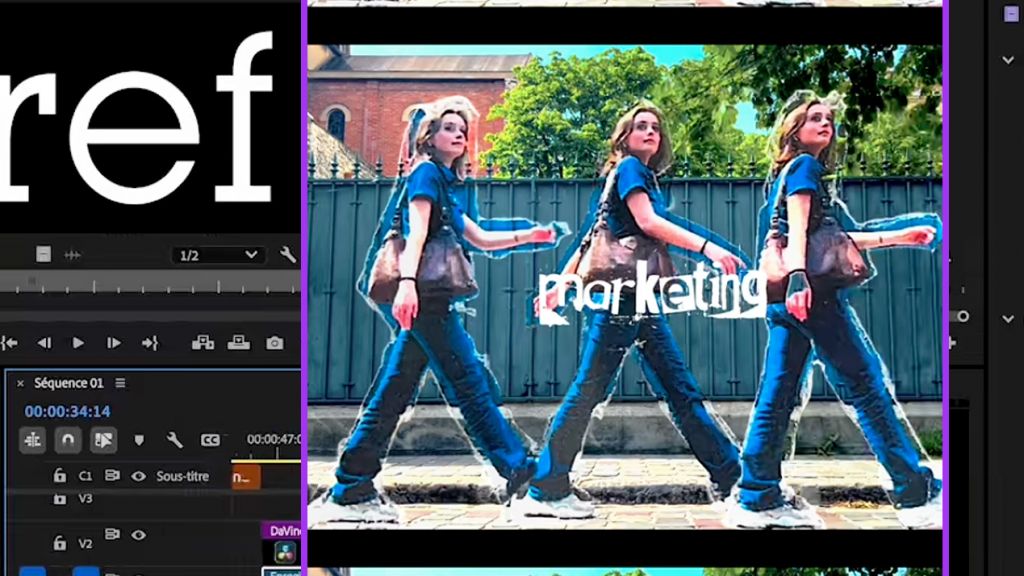Toggle V2 track output eye
Image resolution: width=1024 pixels, height=576 pixels.
pos(139,535)
